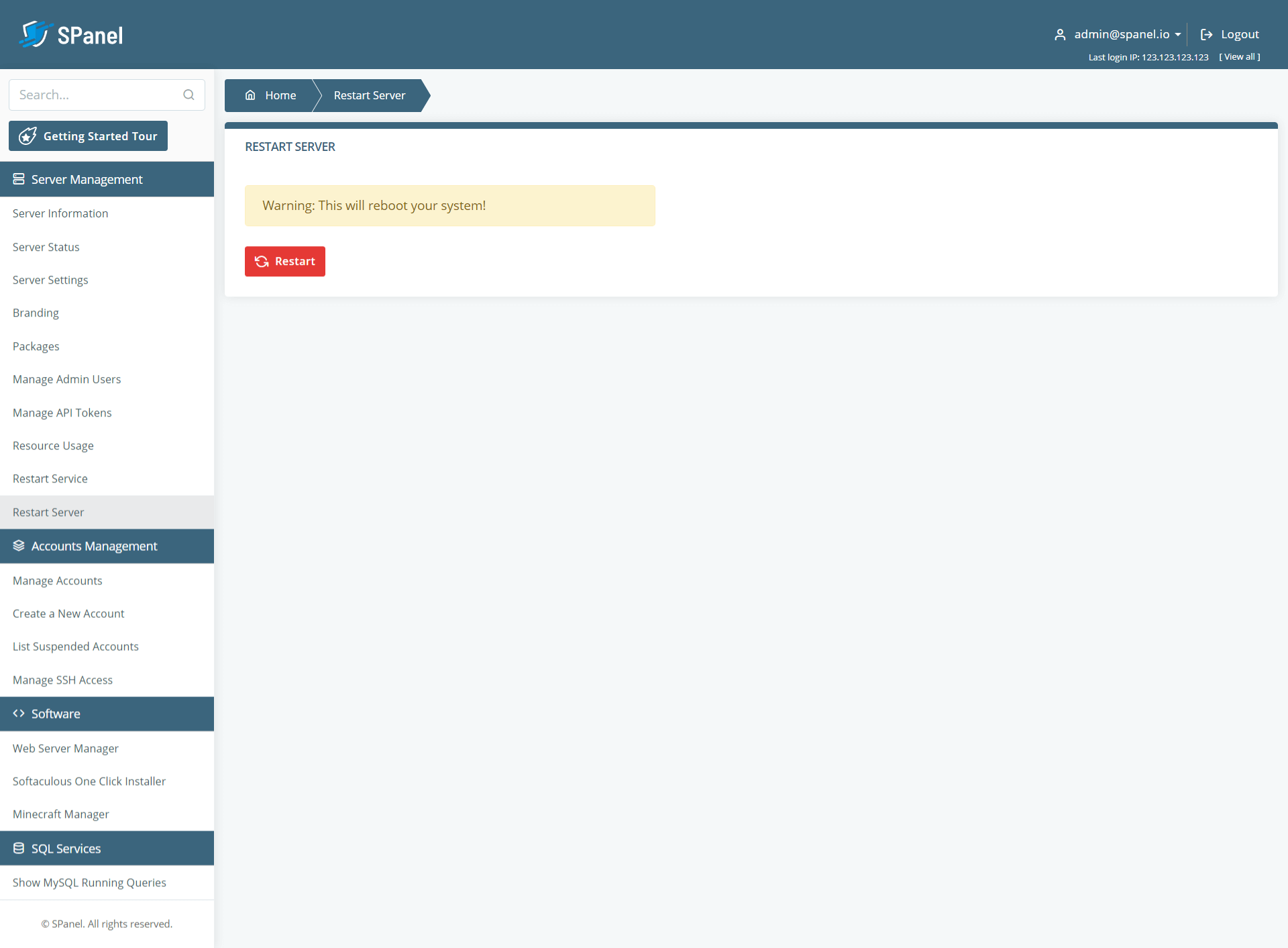
Task: Select the Manage Accounts menu item
Action: (x=57, y=580)
